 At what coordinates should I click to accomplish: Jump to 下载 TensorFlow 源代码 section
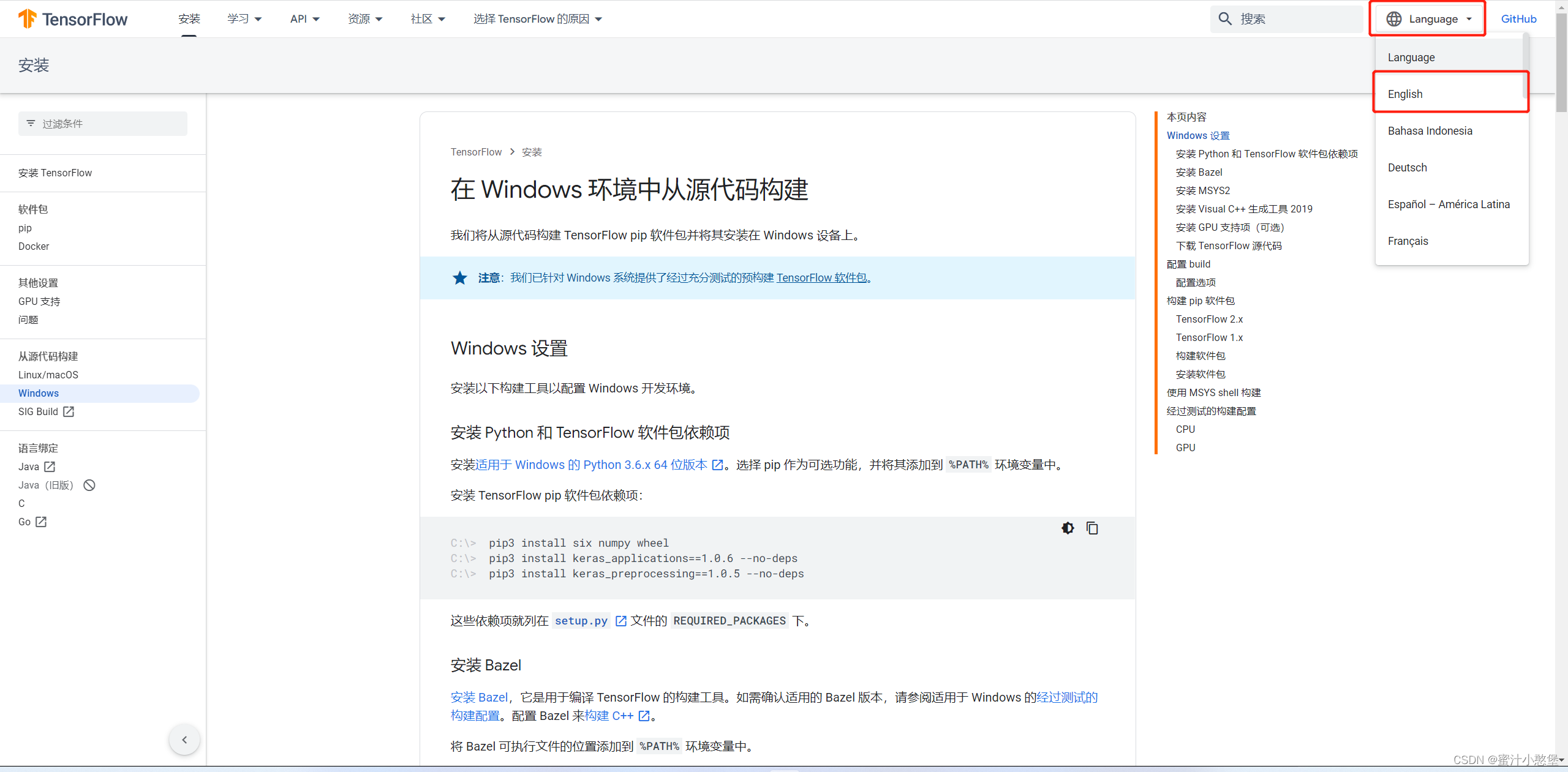(x=1229, y=245)
